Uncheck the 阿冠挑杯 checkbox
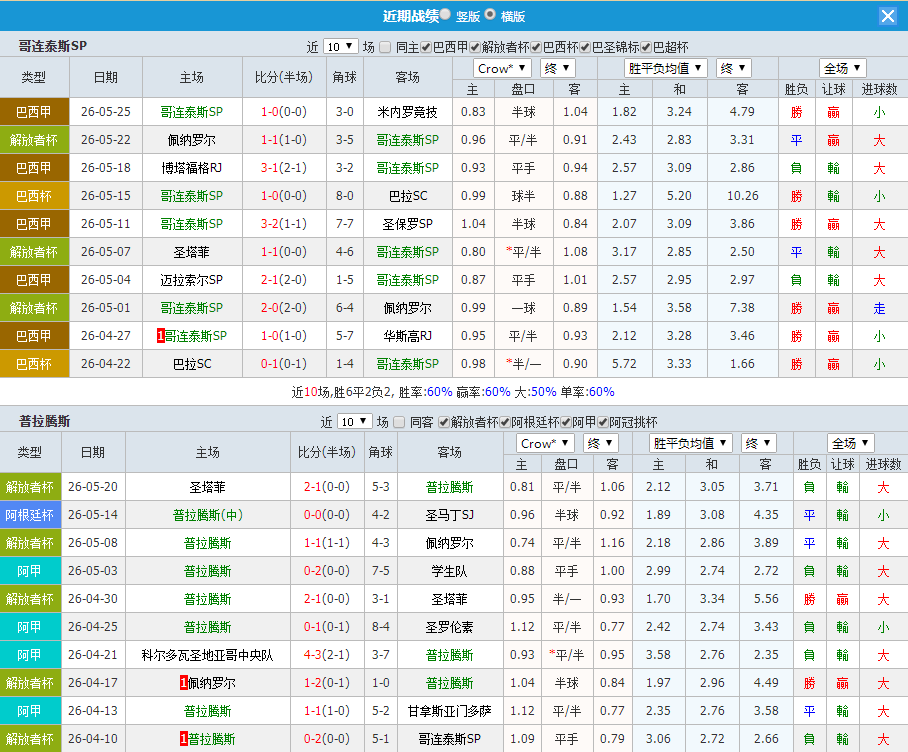908x752 pixels. click(602, 422)
